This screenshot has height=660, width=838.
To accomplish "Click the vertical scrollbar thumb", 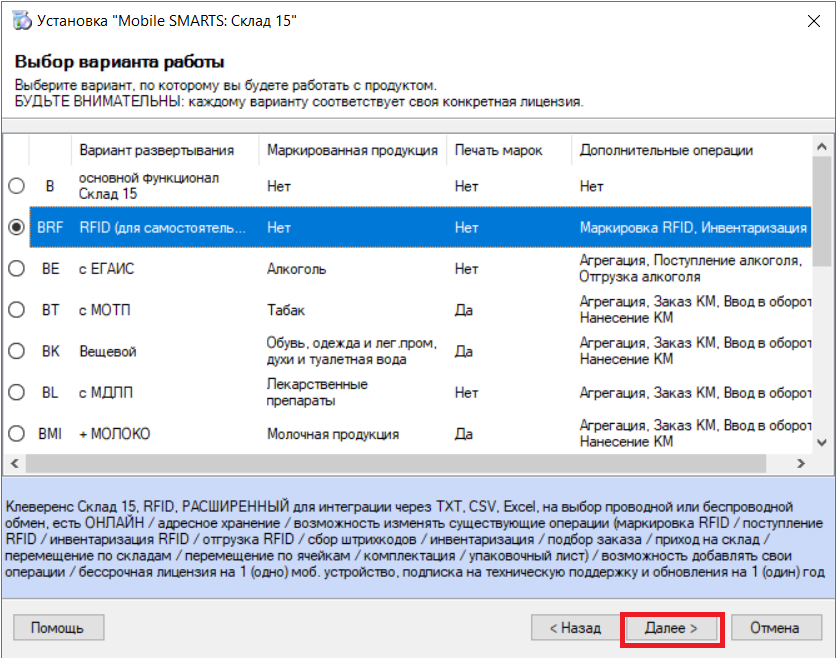I will (822, 211).
